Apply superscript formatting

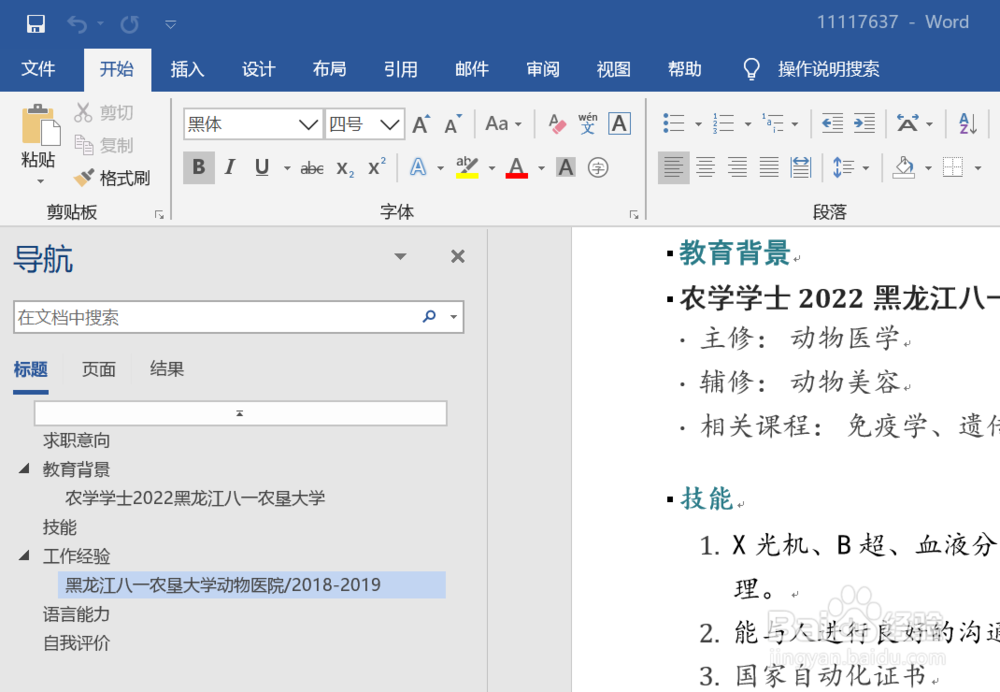click(x=377, y=167)
